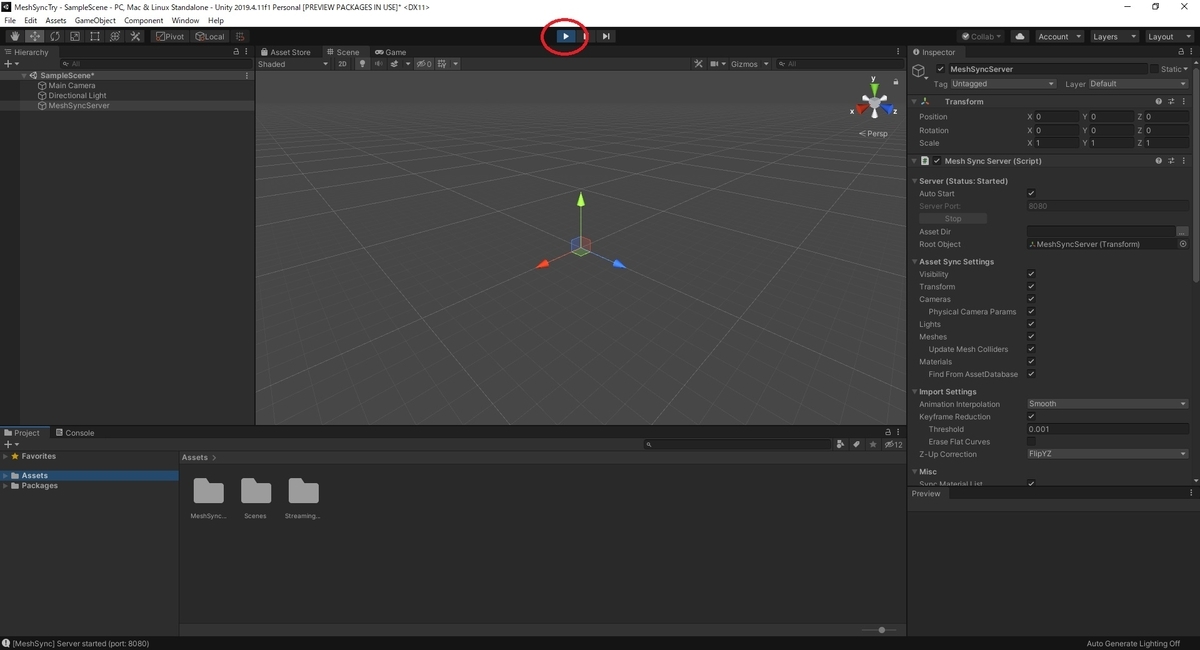The width and height of the screenshot is (1200, 650).
Task: Lock the Hierarchy panel
Action: point(236,52)
